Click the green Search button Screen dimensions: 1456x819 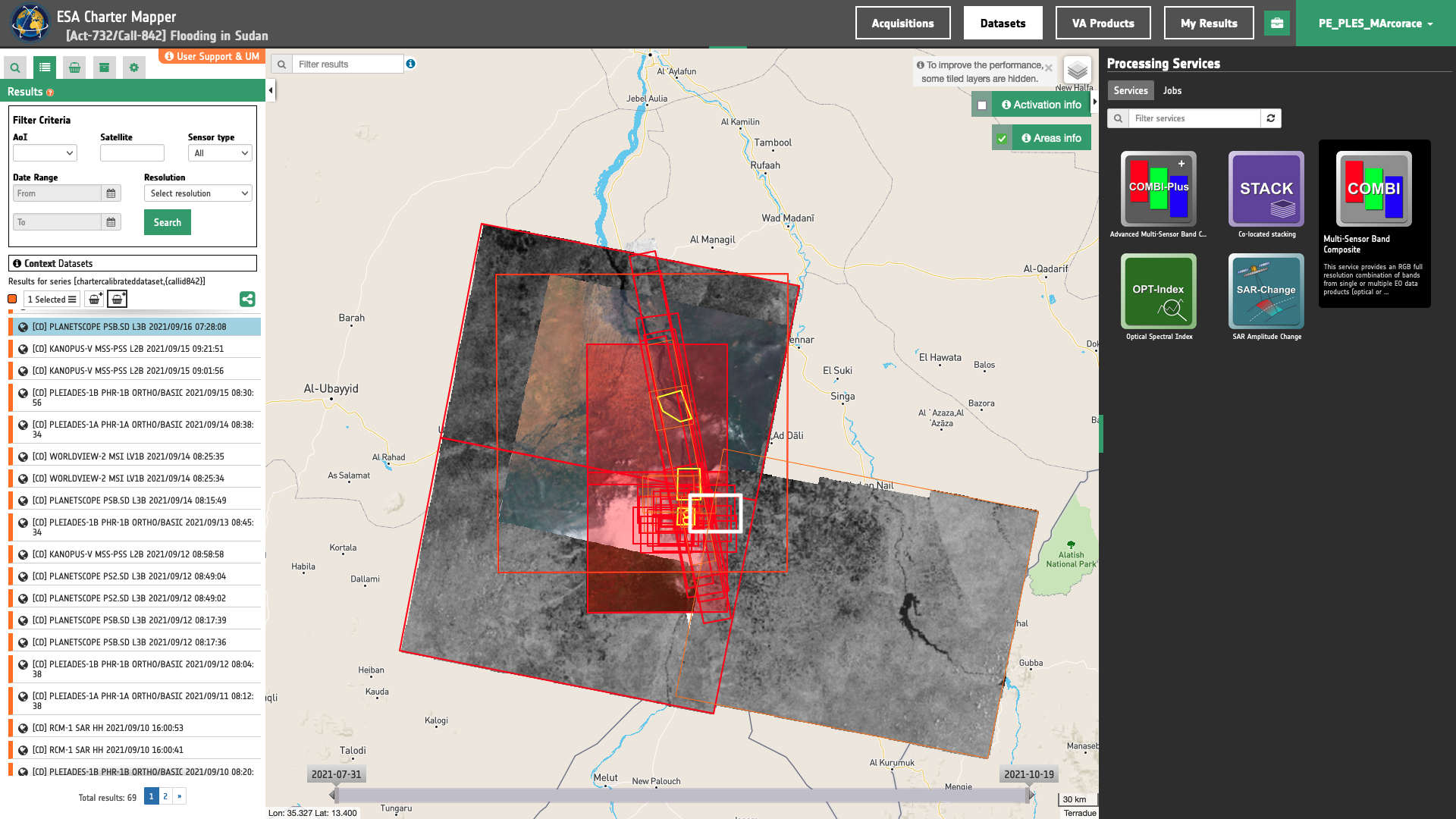click(x=168, y=222)
